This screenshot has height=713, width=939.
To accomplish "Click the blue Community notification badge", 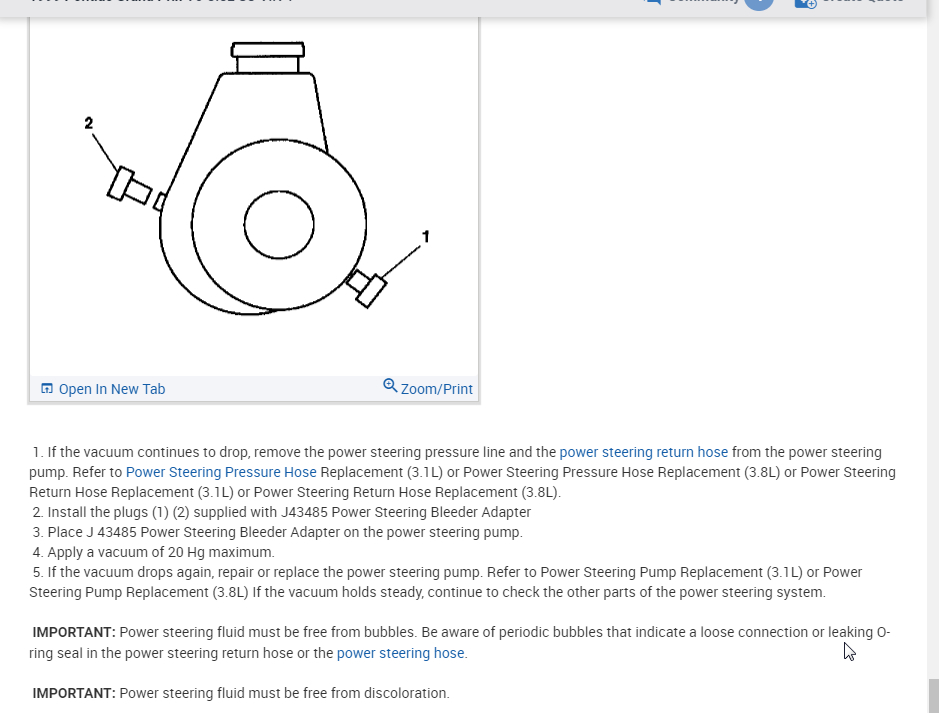I will coord(759,3).
